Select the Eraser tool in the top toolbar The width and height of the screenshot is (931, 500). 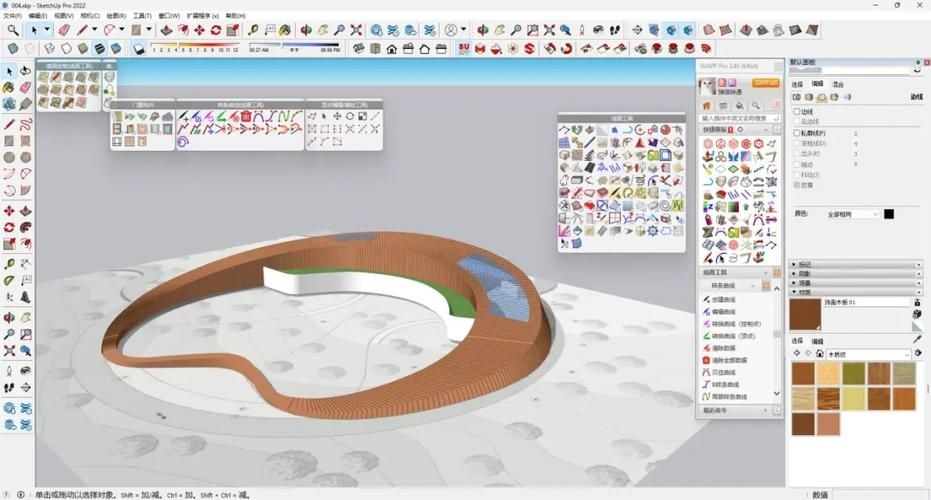64,30
